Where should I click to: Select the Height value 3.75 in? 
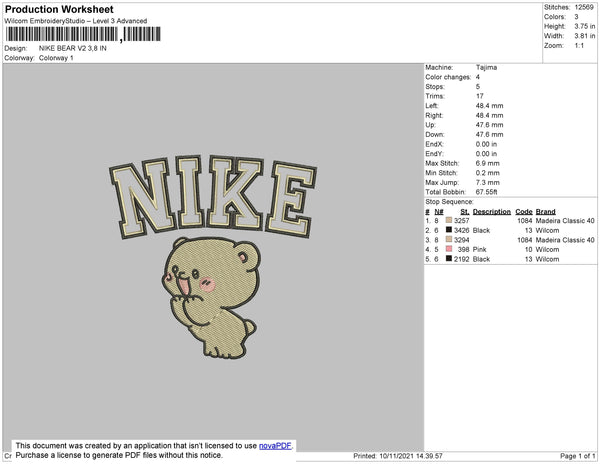(584, 26)
